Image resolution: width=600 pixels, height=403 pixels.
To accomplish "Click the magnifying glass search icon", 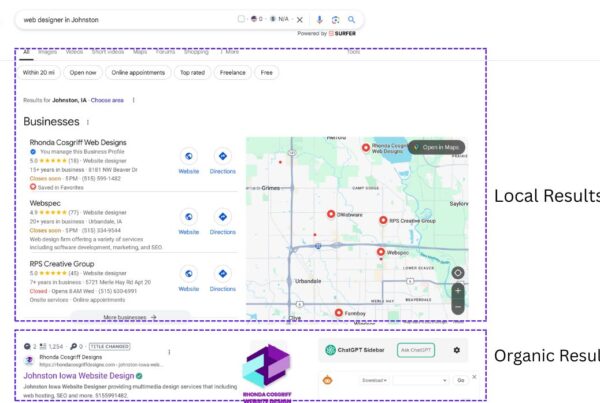I will [x=351, y=19].
